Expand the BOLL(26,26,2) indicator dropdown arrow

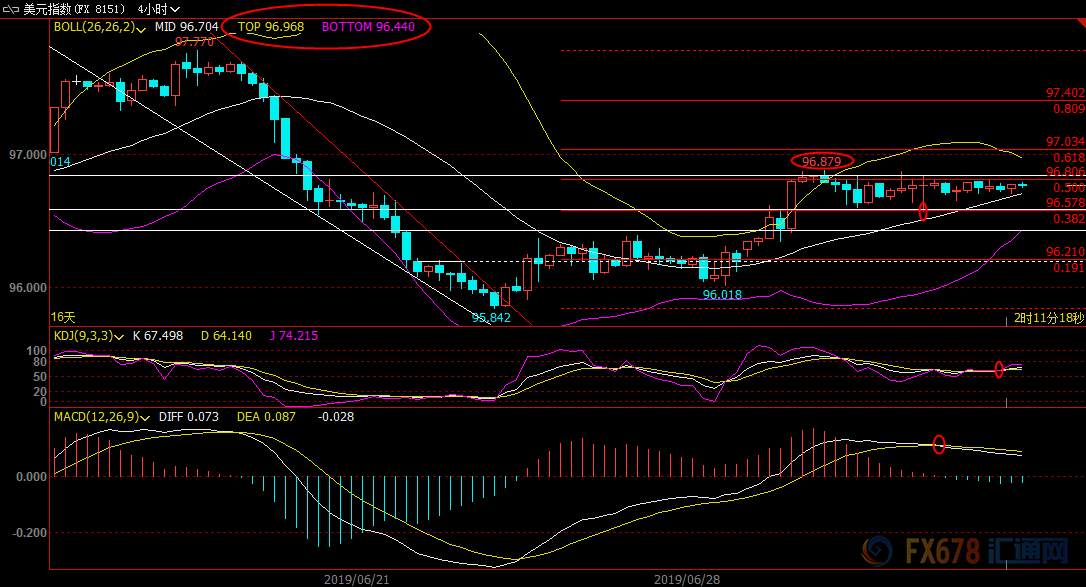coord(141,29)
